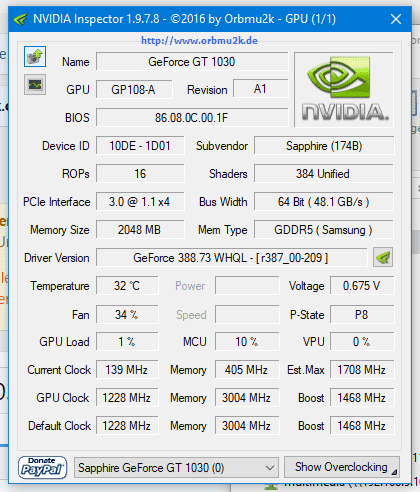Close the NVIDIA Inspector window
The width and height of the screenshot is (420, 492).
(396, 19)
